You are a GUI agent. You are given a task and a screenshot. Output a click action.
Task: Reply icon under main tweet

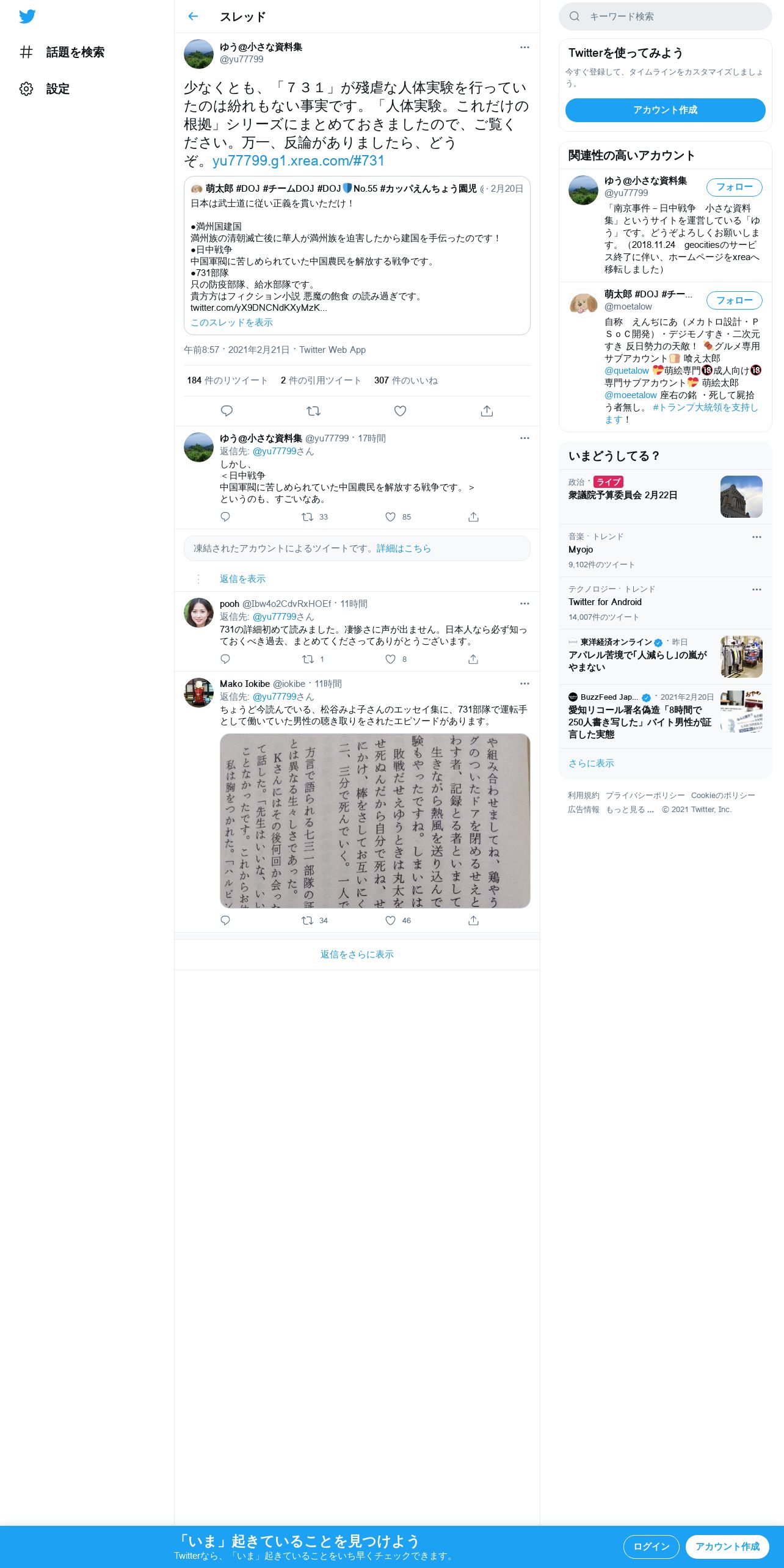click(x=227, y=411)
